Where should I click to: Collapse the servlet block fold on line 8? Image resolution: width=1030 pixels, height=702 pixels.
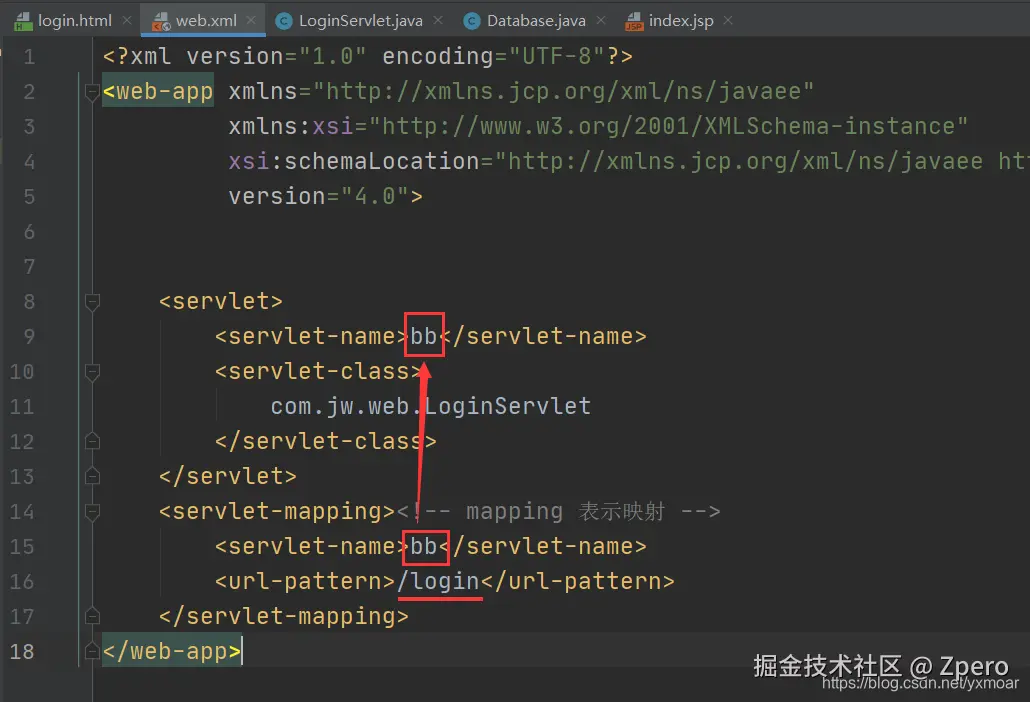pos(92,302)
